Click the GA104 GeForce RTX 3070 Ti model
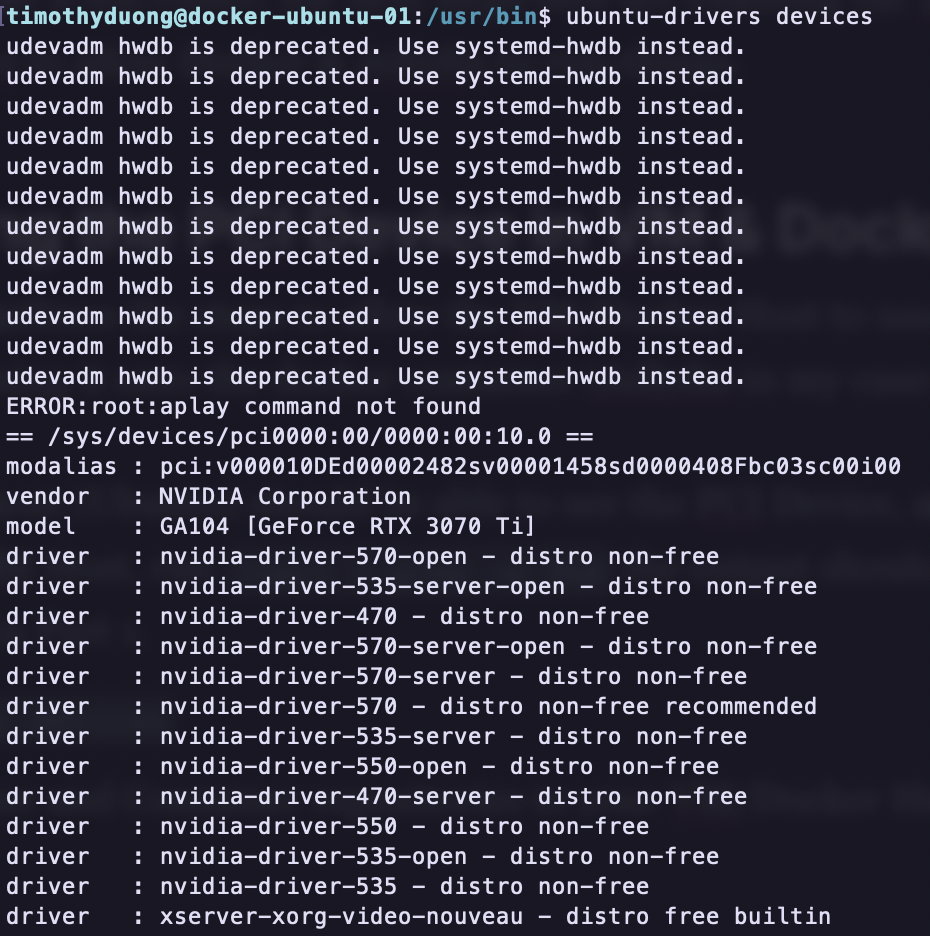 (347, 526)
